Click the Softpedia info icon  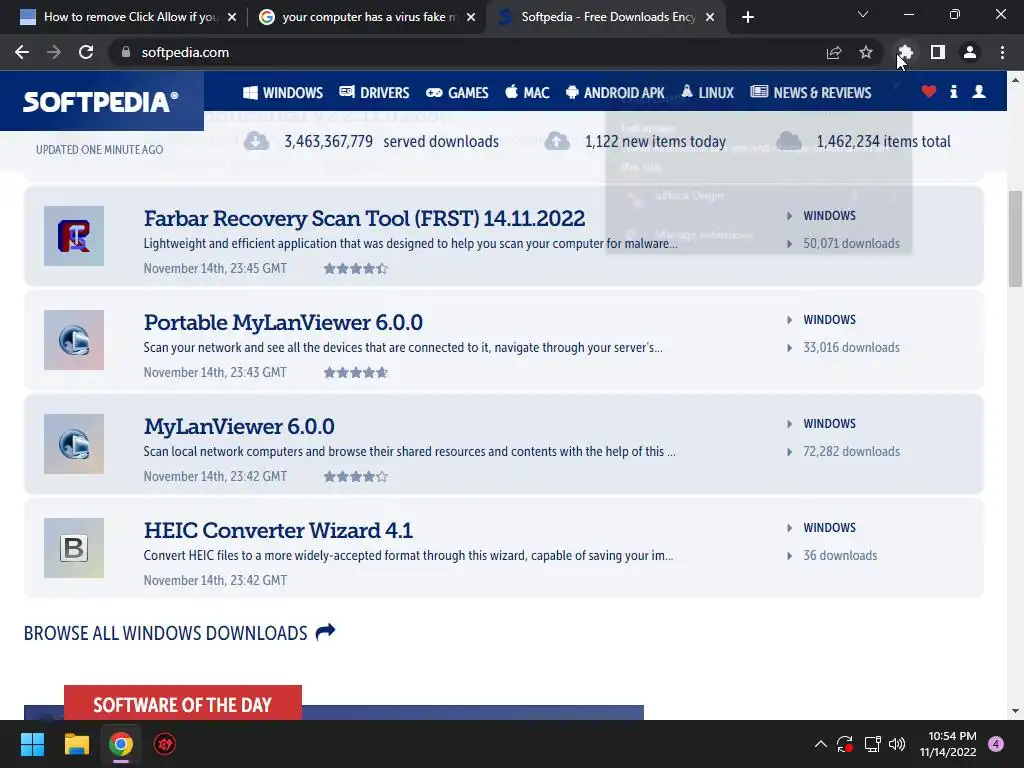click(953, 92)
